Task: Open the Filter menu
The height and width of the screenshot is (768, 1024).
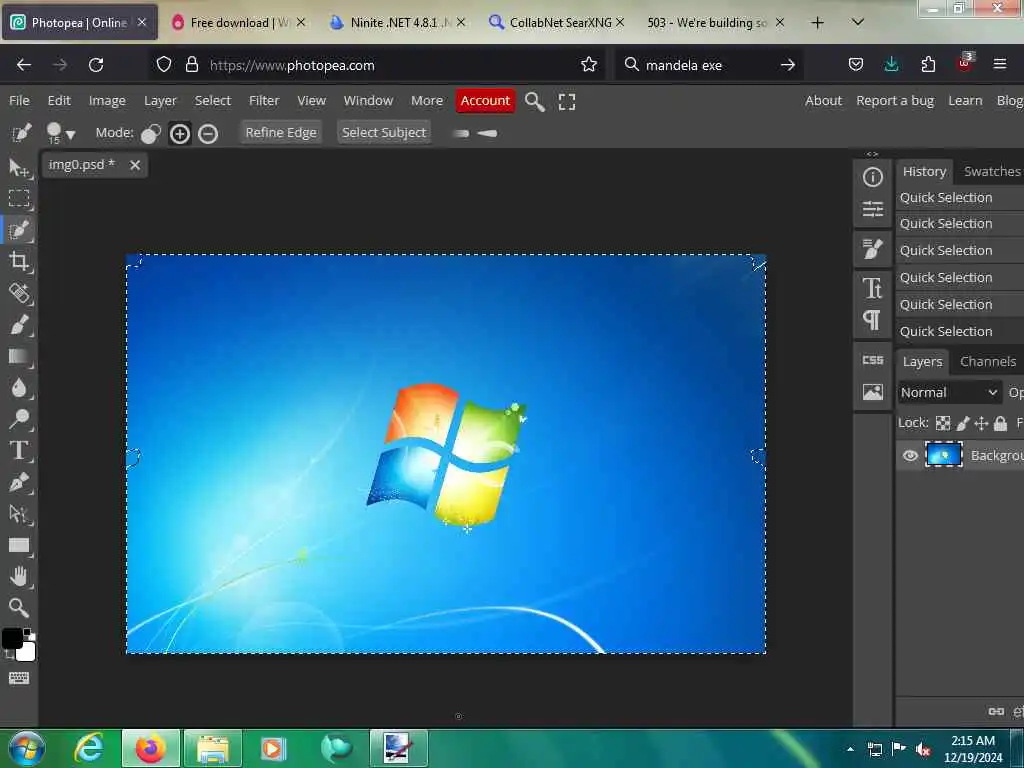Action: point(264,101)
